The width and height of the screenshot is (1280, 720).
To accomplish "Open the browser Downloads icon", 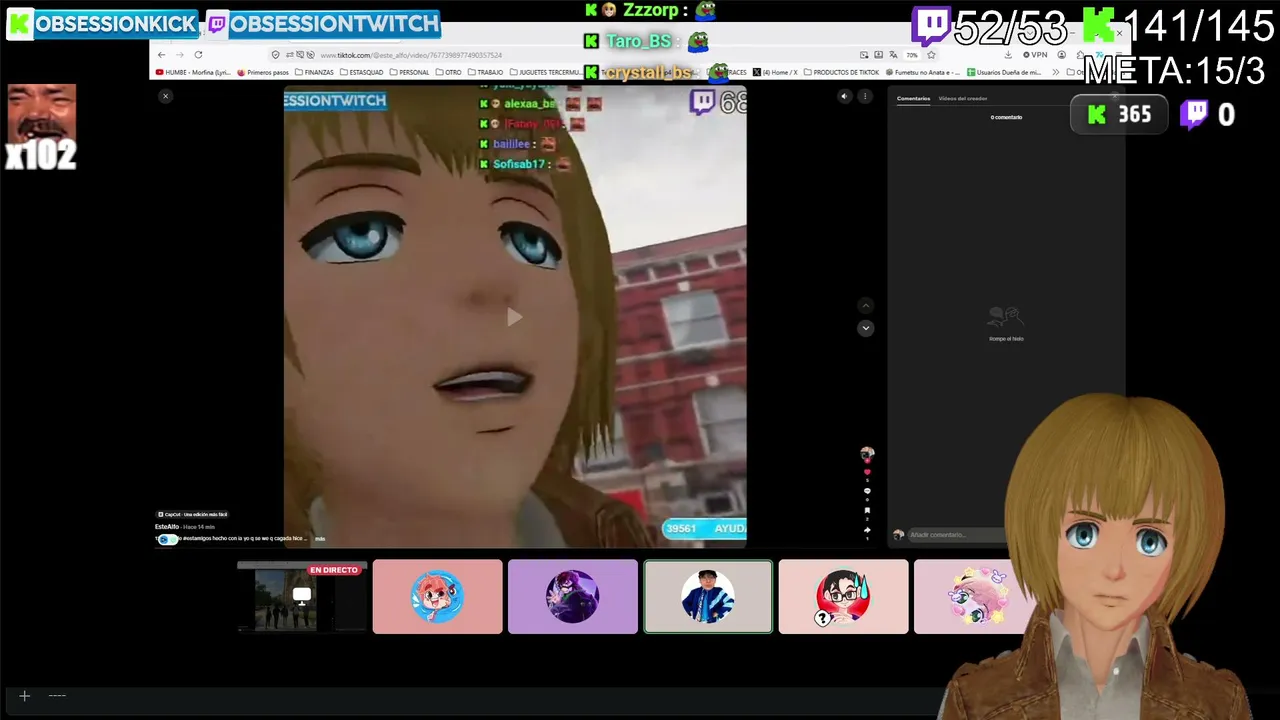I will coord(1008,55).
